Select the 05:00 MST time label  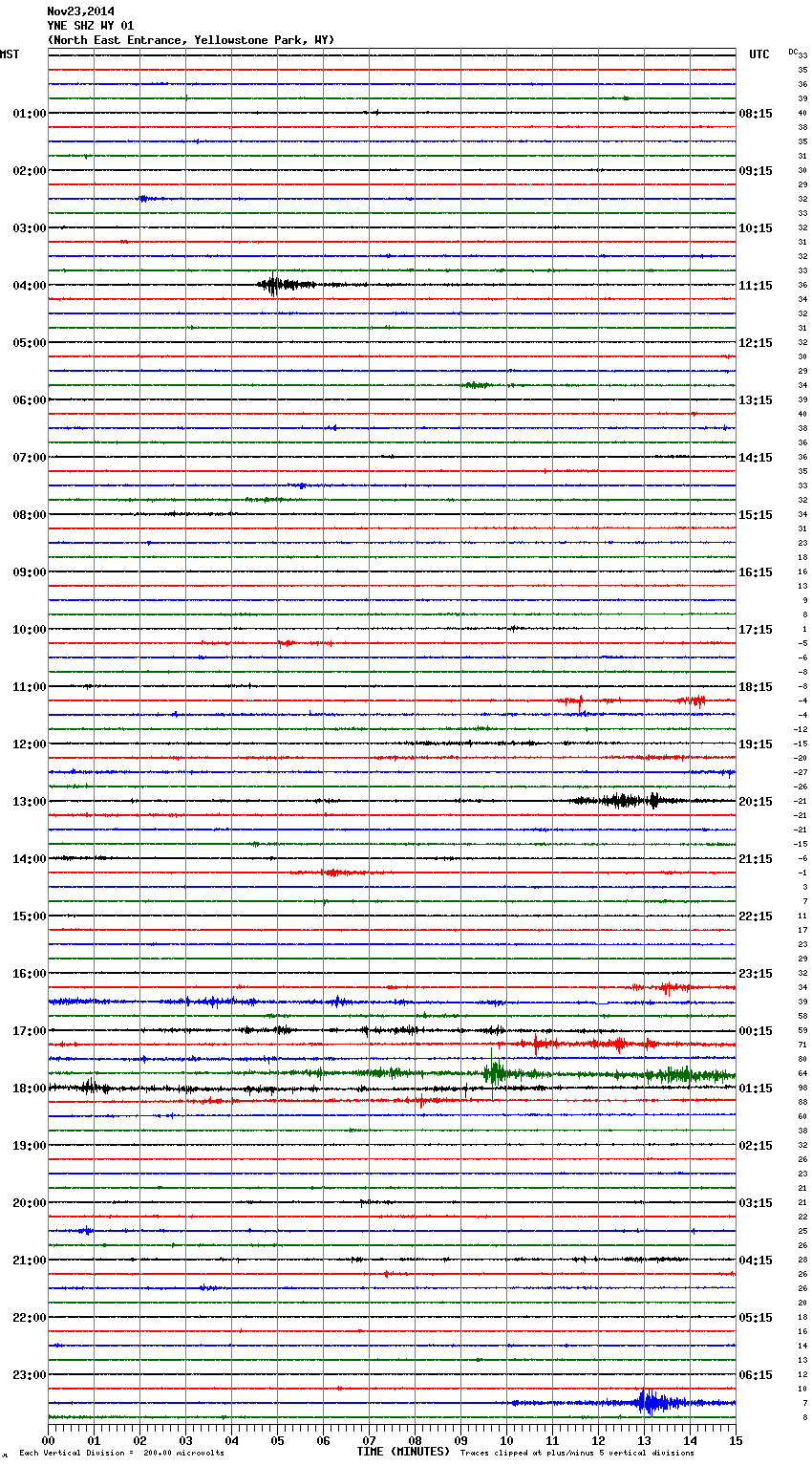pyautogui.click(x=29, y=343)
